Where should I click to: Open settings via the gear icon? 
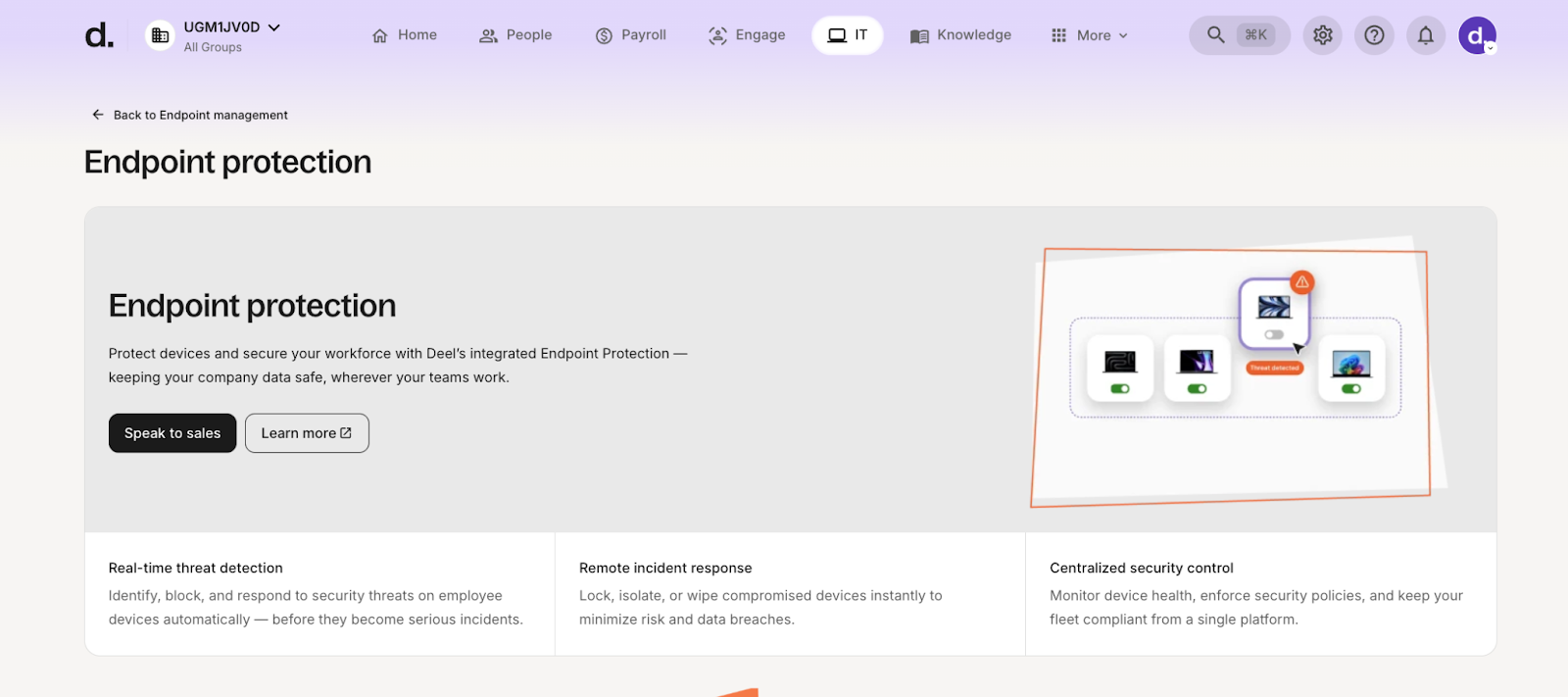tap(1323, 35)
